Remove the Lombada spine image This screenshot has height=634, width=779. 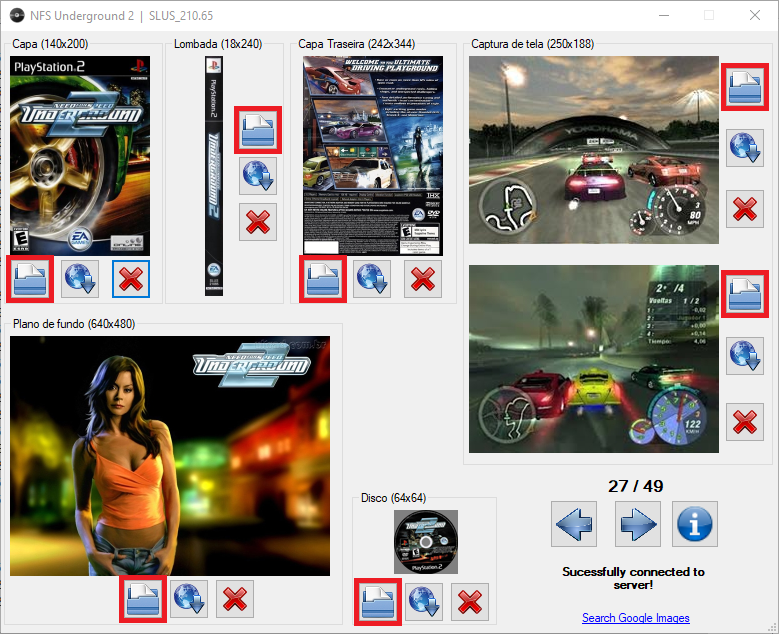point(258,222)
